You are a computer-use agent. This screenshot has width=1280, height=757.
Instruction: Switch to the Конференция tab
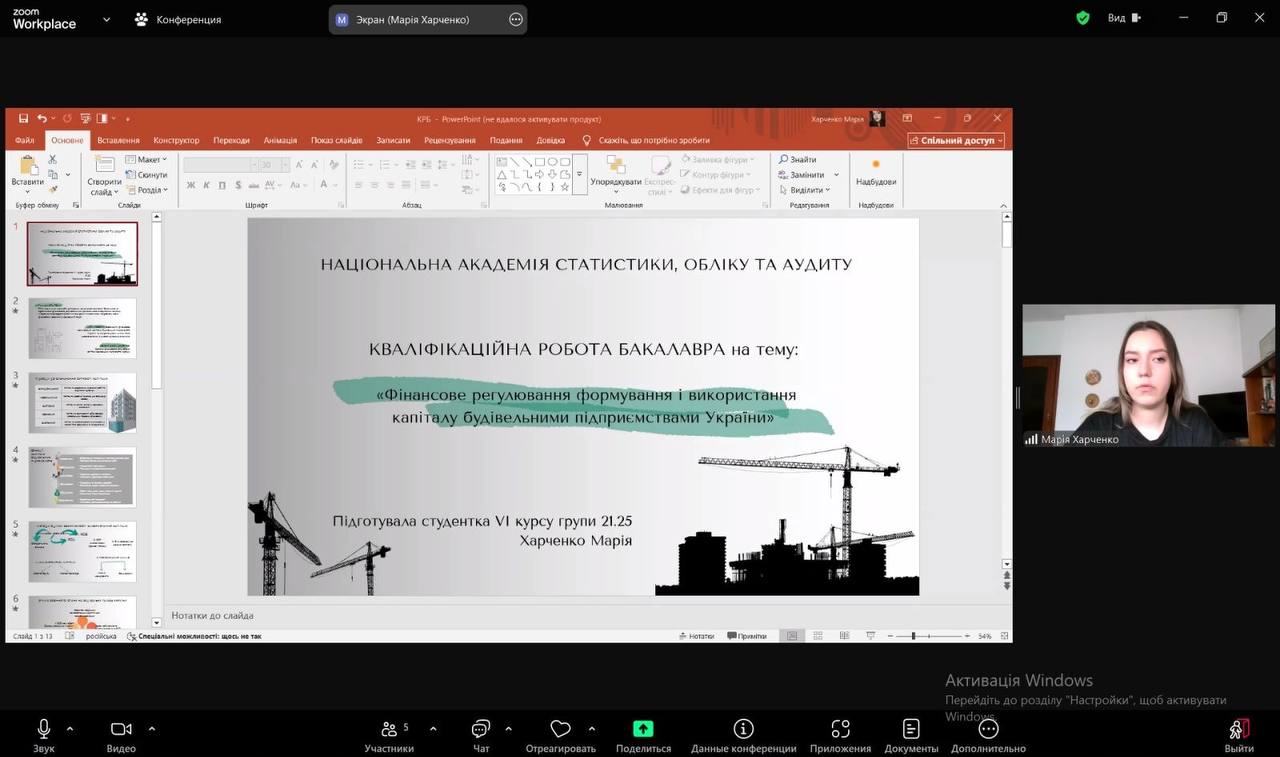tap(178, 19)
